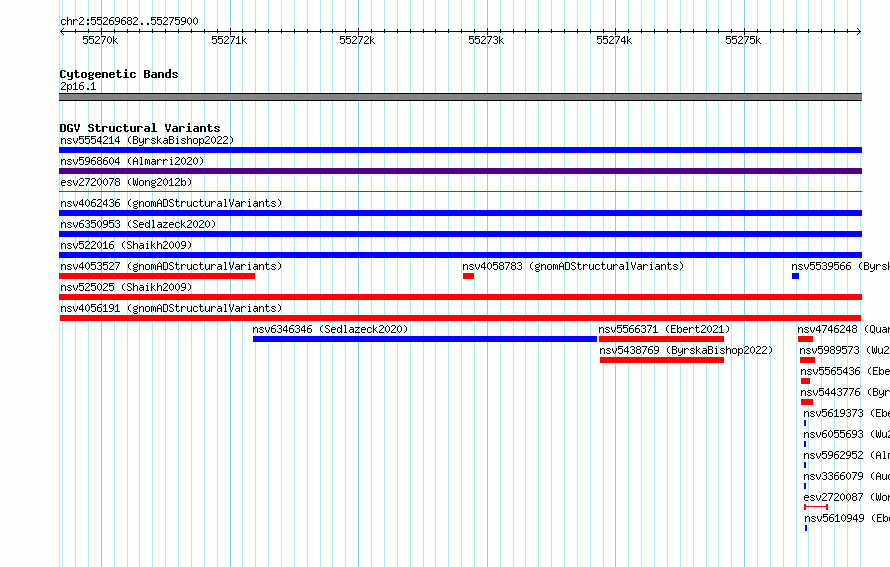Open the nsv5438769 (ByrskaBishop2022) label
This screenshot has width=890, height=567.
pyautogui.click(x=686, y=350)
